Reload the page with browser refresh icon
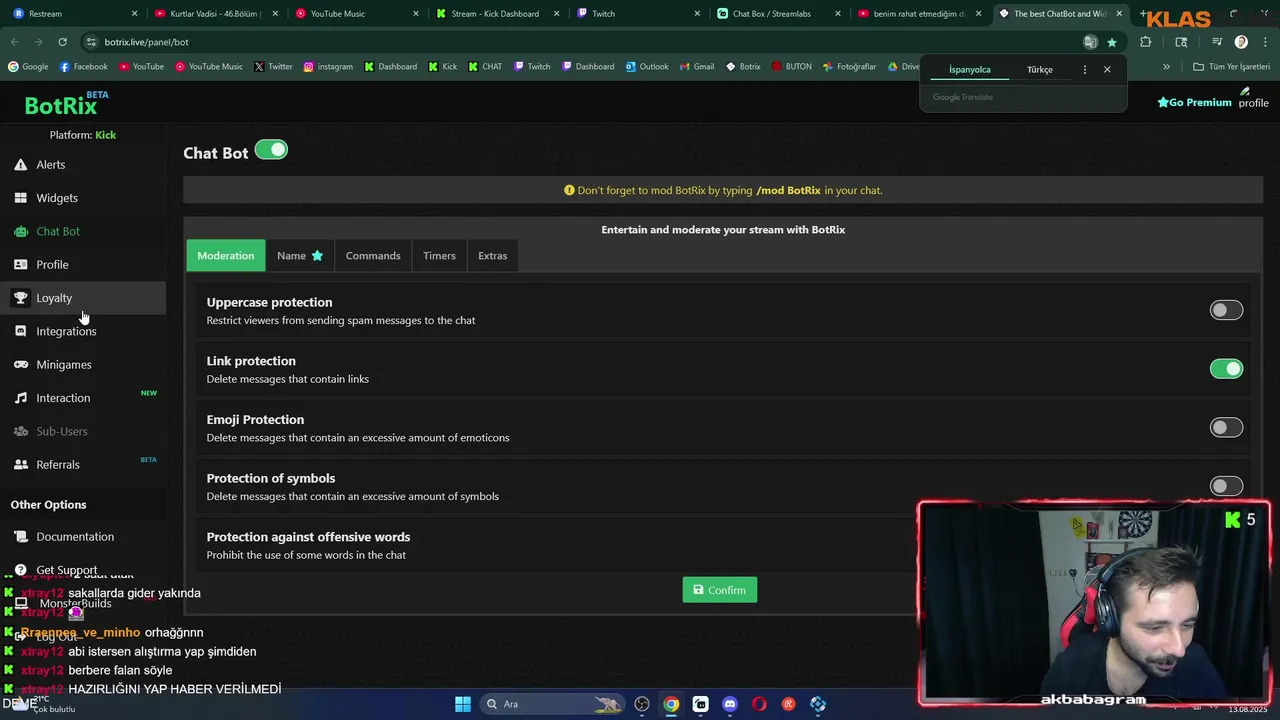This screenshot has height=720, width=1280. pos(62,42)
